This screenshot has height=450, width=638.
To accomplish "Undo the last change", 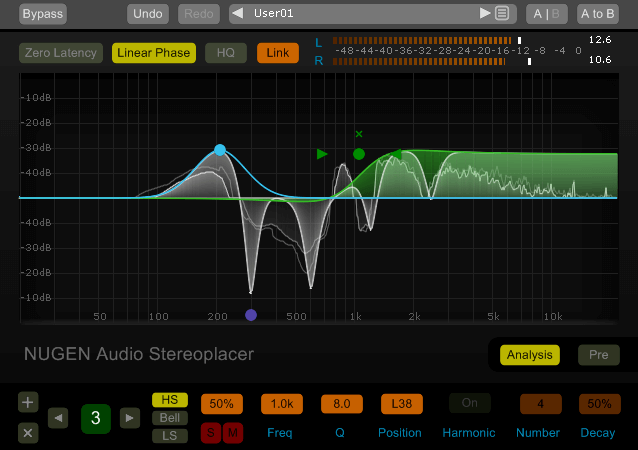I will click(x=148, y=14).
